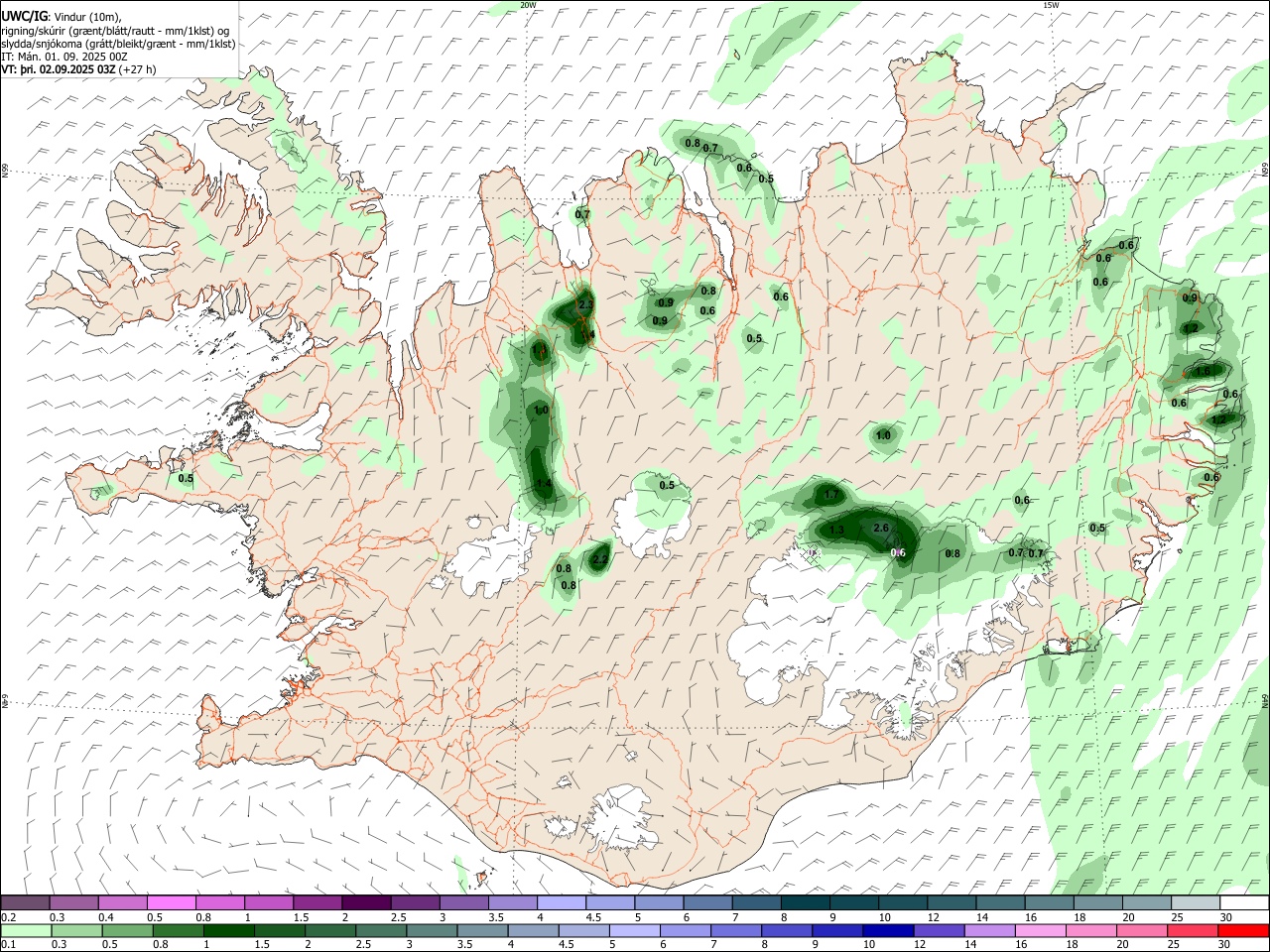Select the dark teal 8 swatch in upper legend row
The height and width of the screenshot is (952, 1270).
coord(805,903)
